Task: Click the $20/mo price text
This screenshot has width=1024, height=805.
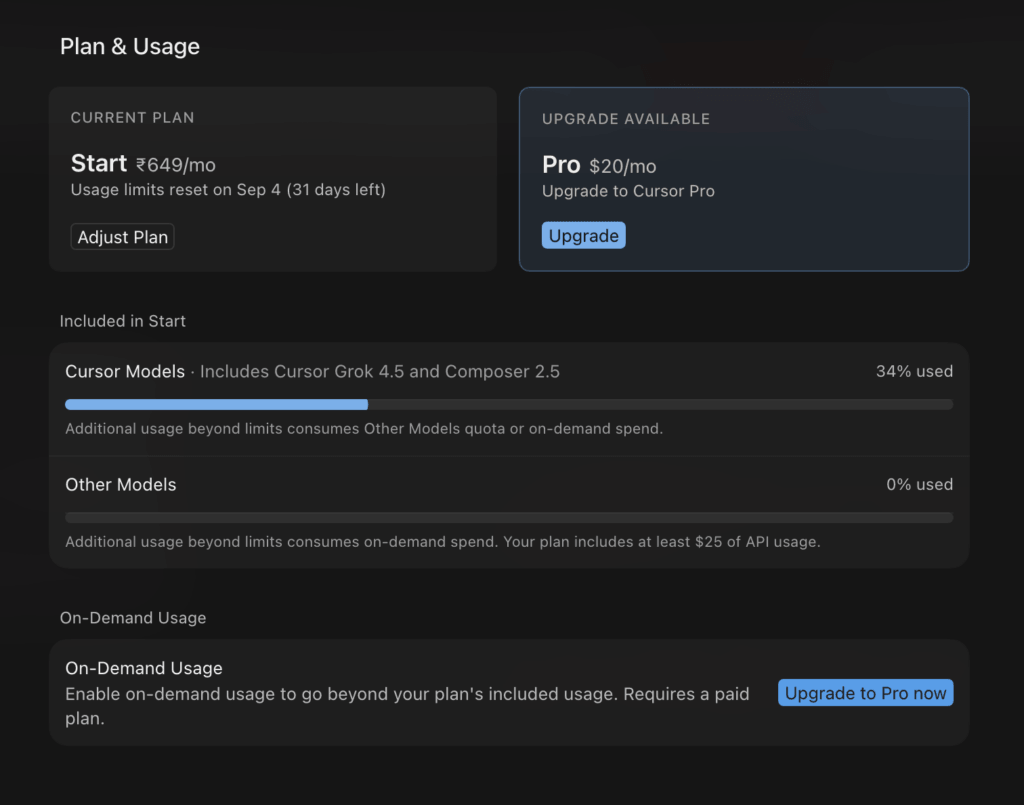Action: coord(622,166)
